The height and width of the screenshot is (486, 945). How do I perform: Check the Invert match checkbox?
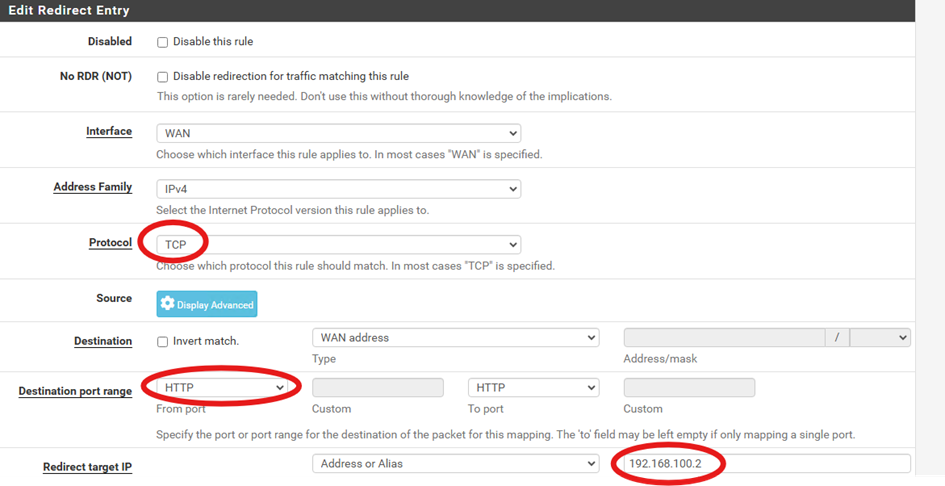(x=162, y=342)
